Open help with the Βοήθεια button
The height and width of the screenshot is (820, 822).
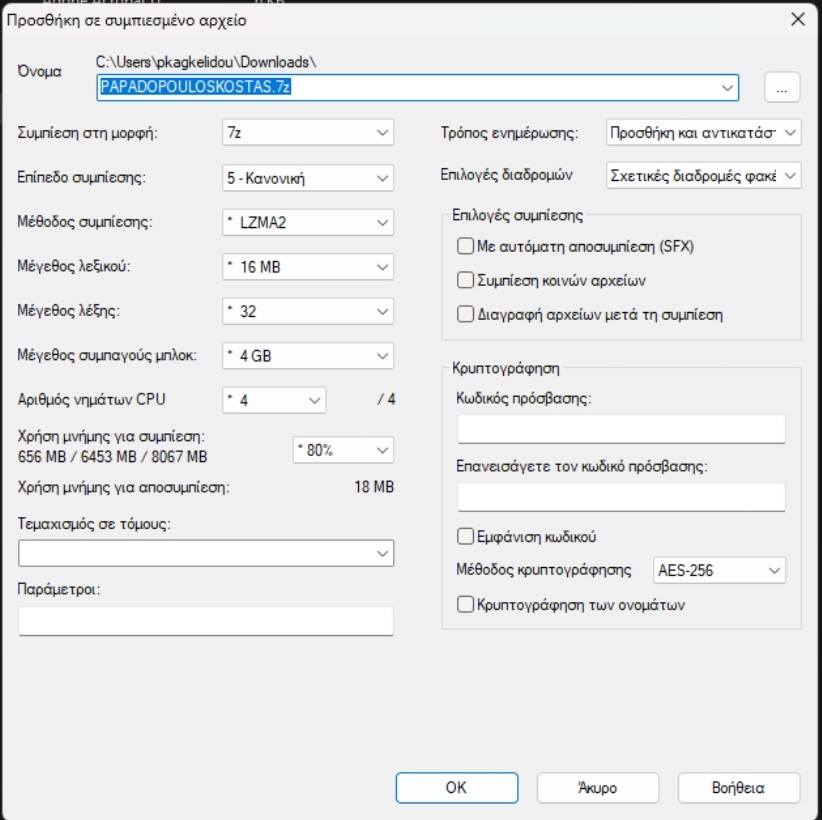[739, 787]
